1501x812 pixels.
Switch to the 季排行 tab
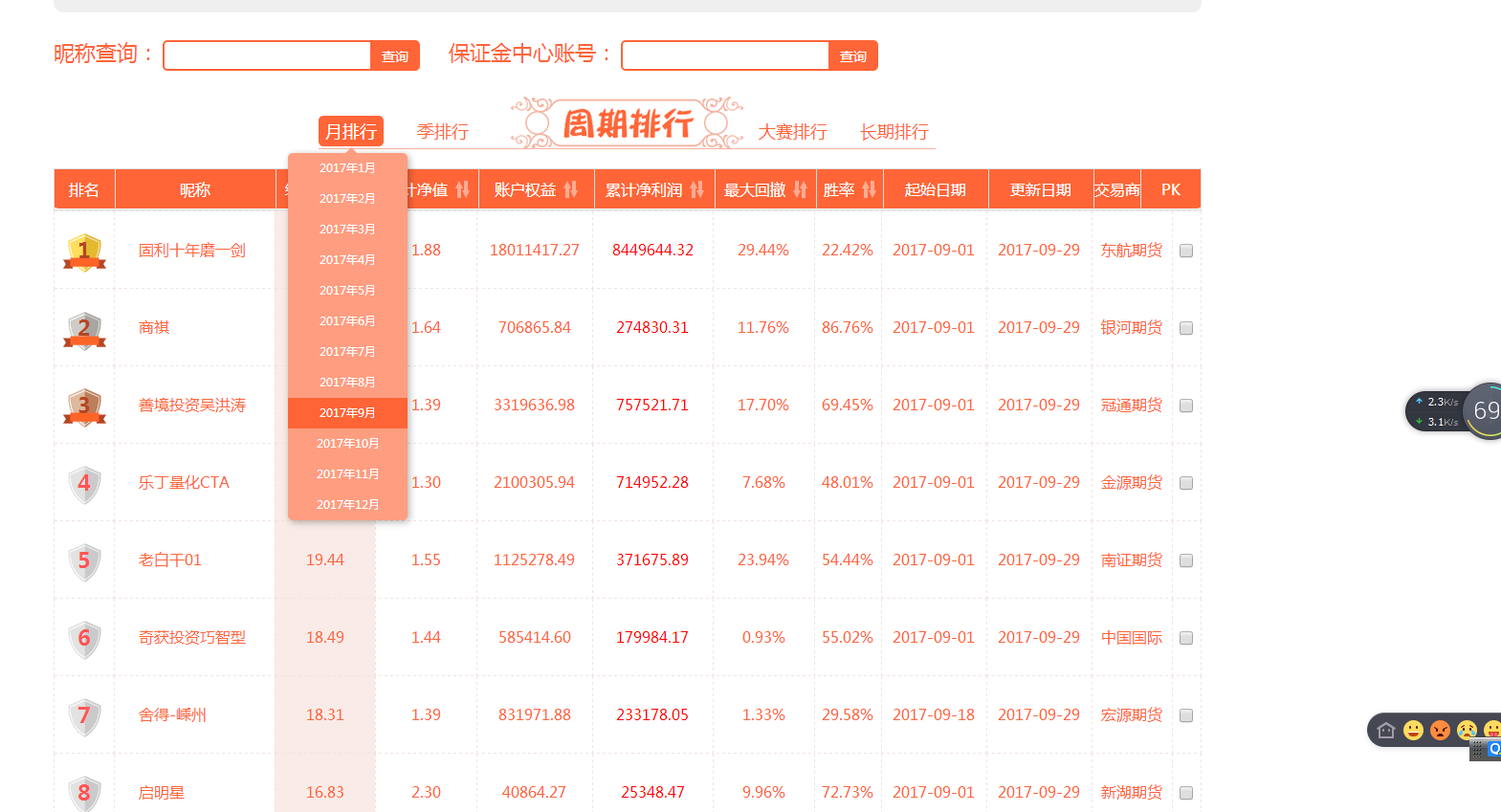(x=442, y=132)
